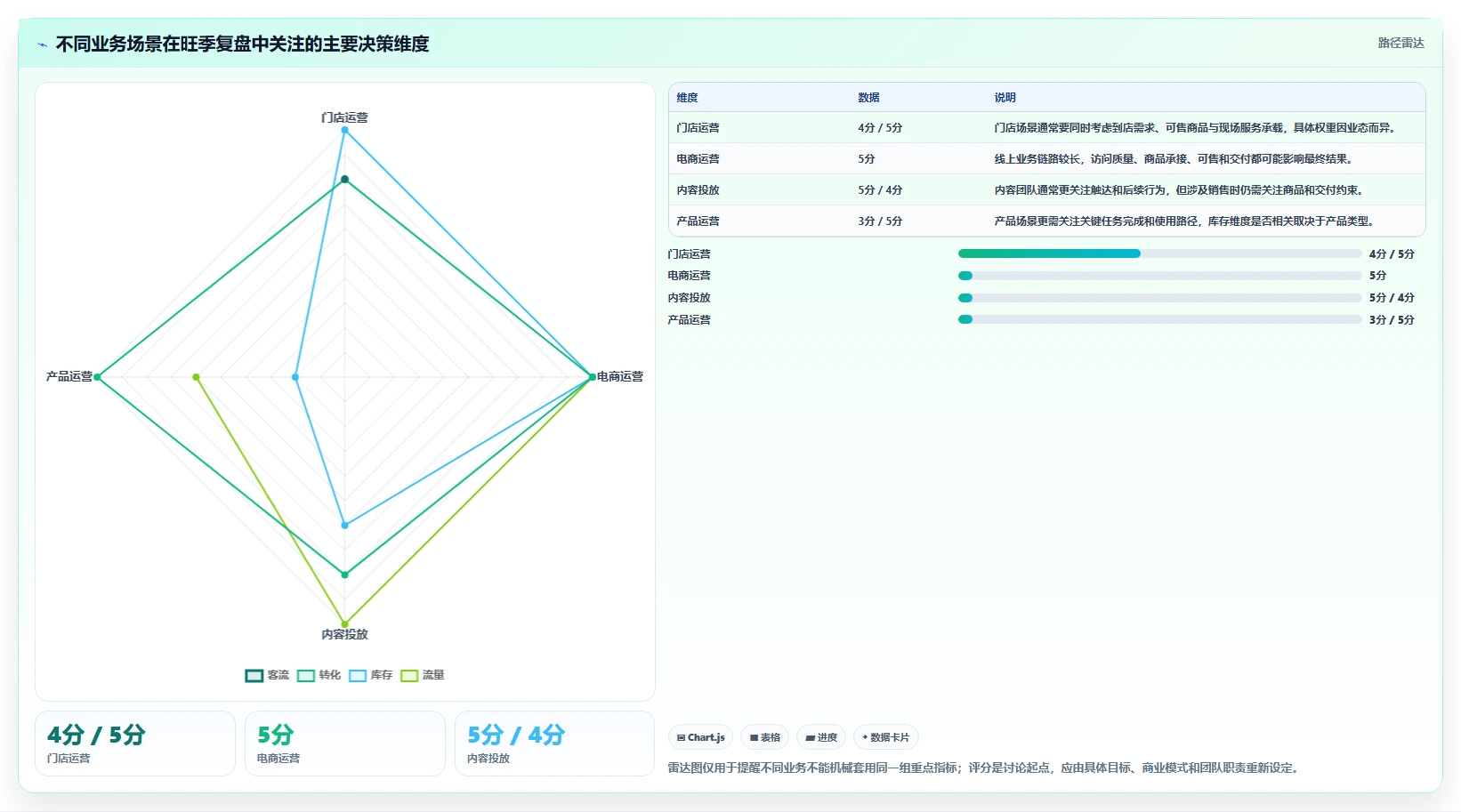Viewport: 1461px width, 812px height.
Task: Toggle the 客流 legend swatch
Action: click(x=254, y=676)
